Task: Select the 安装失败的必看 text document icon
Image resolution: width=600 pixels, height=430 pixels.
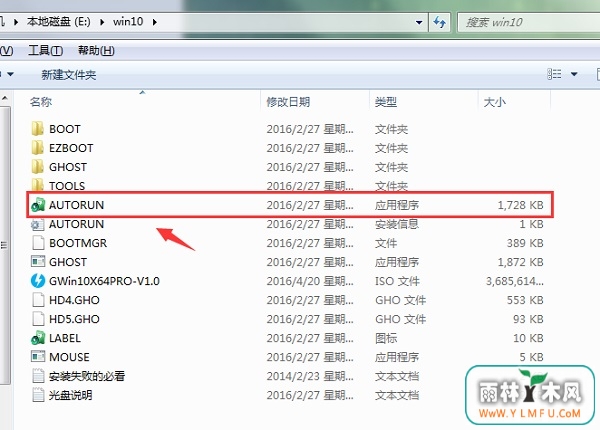Action: click(38, 376)
